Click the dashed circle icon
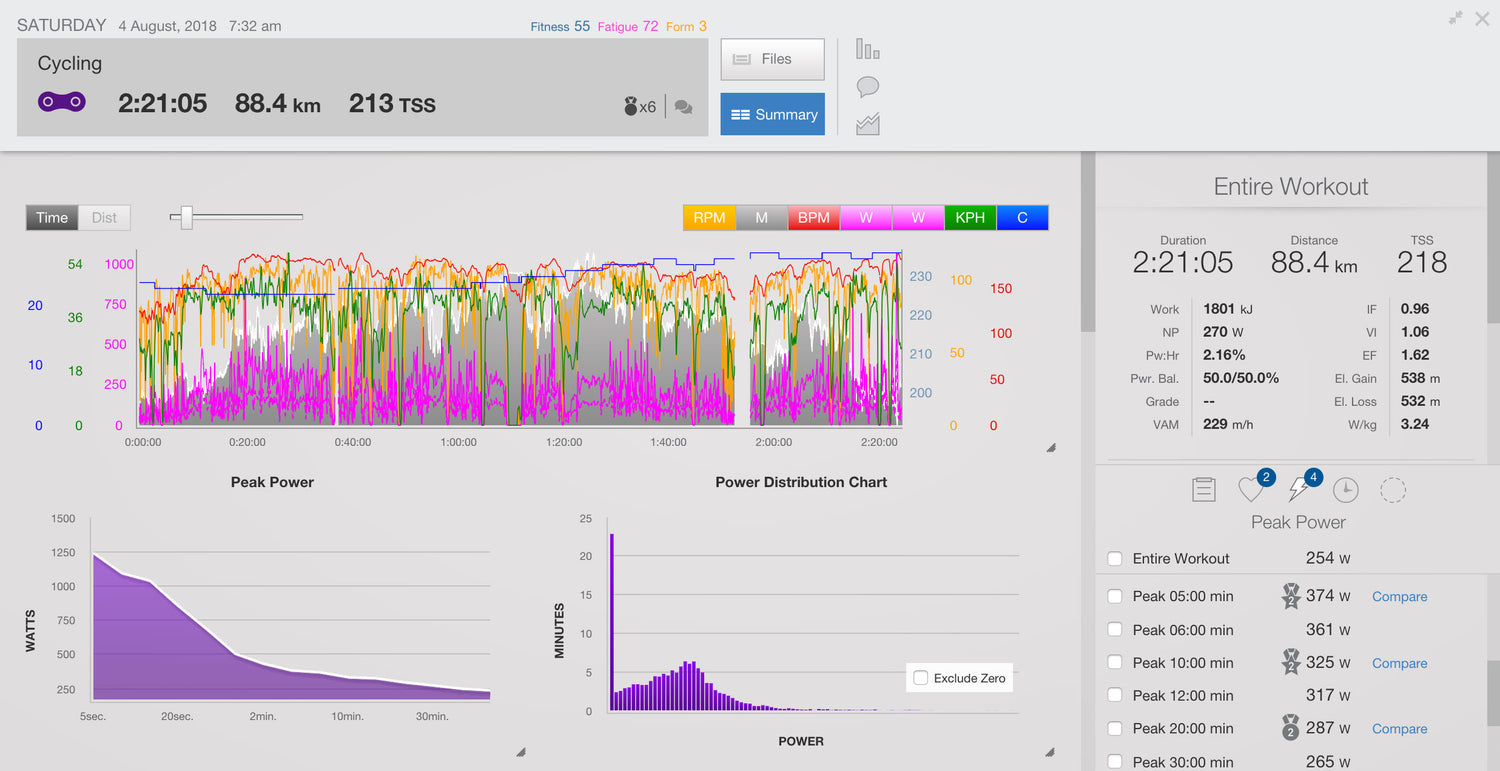Image resolution: width=1500 pixels, height=771 pixels. (x=1393, y=490)
